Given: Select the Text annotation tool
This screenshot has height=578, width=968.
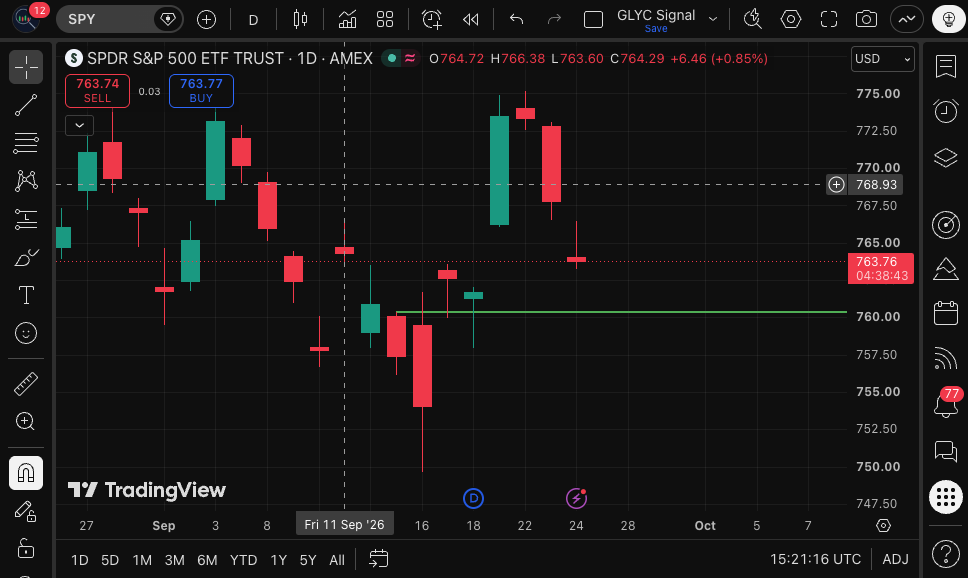Looking at the screenshot, I should [26, 295].
